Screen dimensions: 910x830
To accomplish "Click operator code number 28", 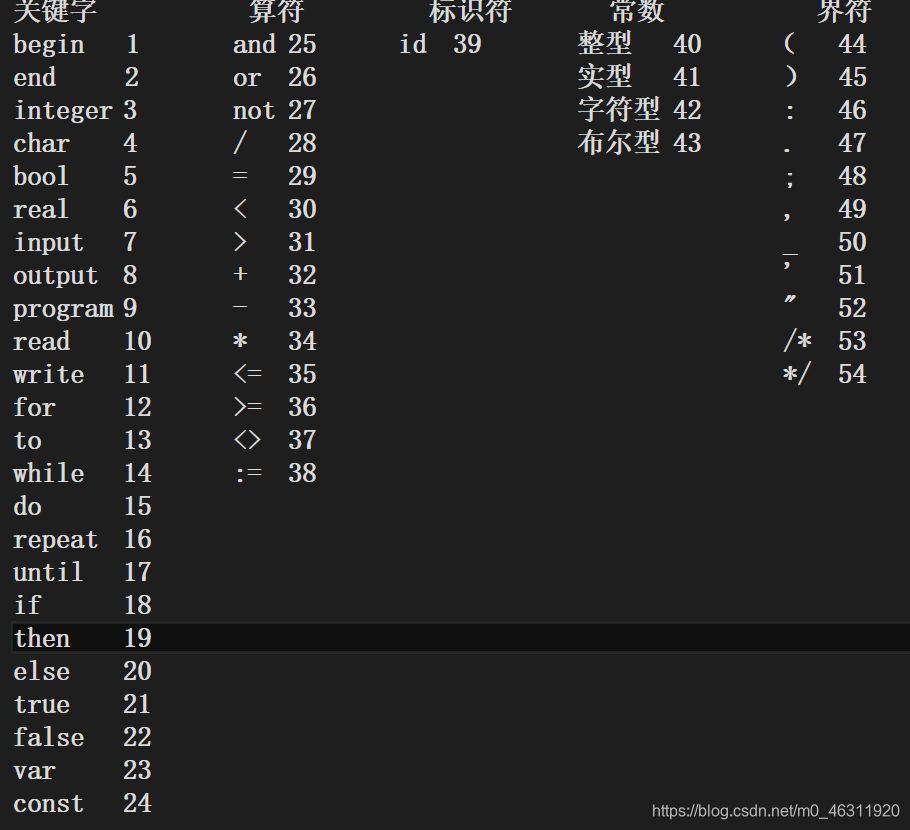I will tap(302, 143).
